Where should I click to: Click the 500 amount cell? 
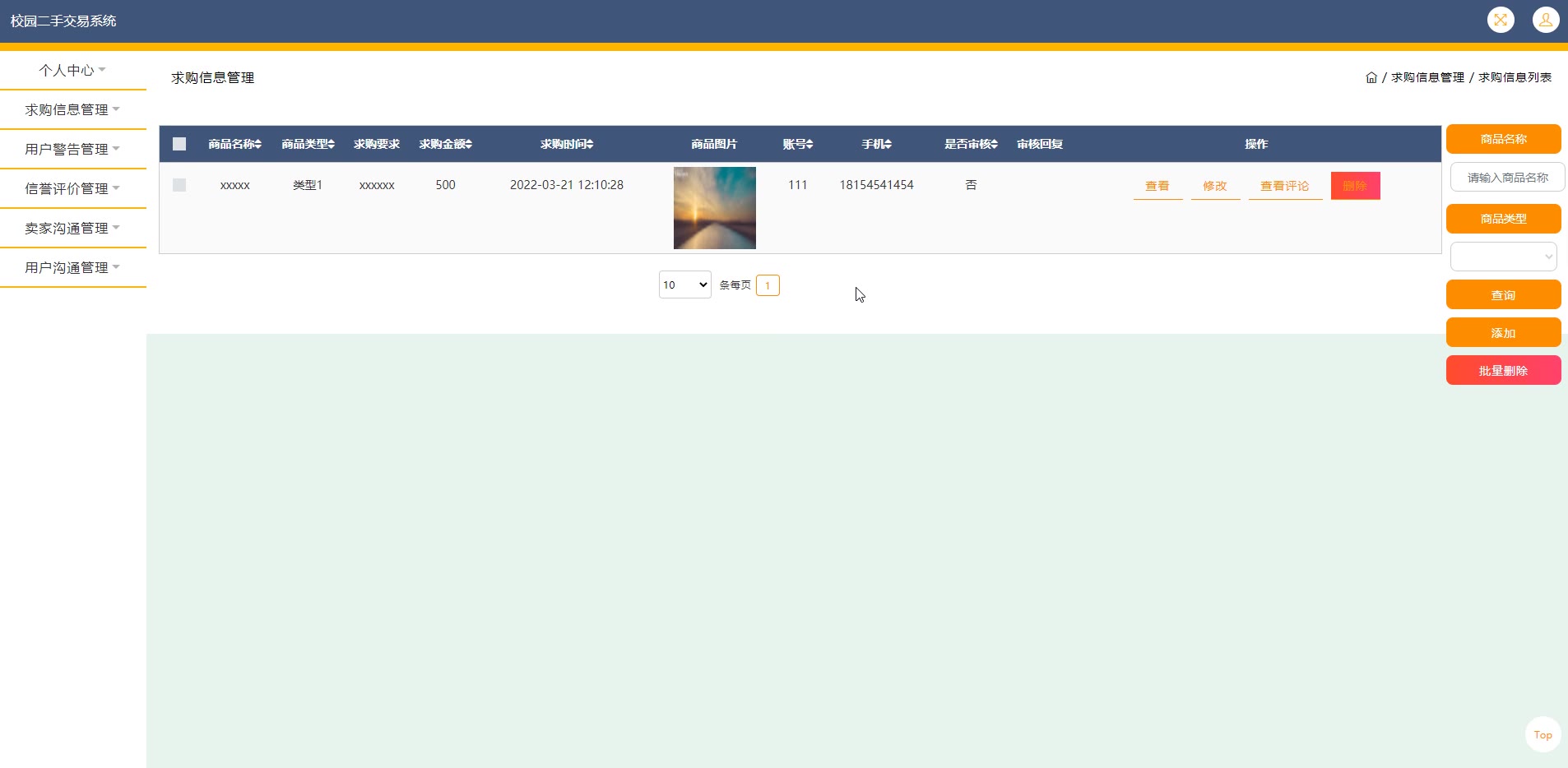(x=445, y=185)
